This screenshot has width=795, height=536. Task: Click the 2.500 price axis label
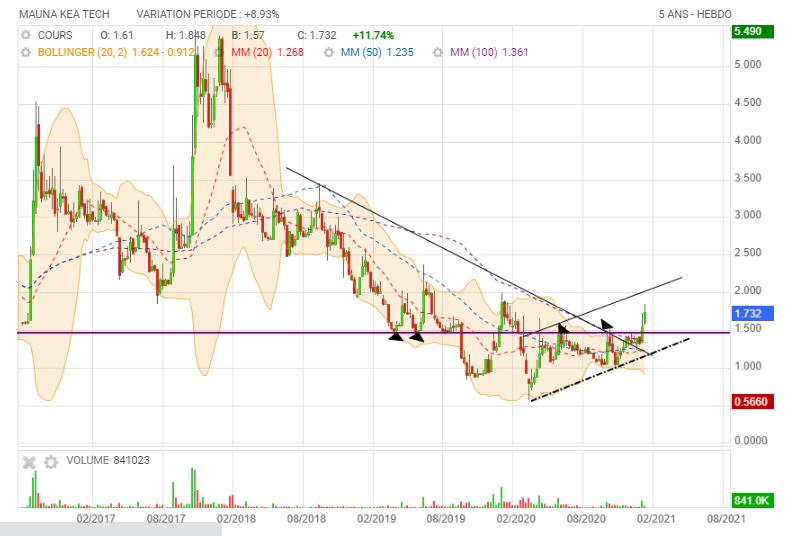coord(748,253)
